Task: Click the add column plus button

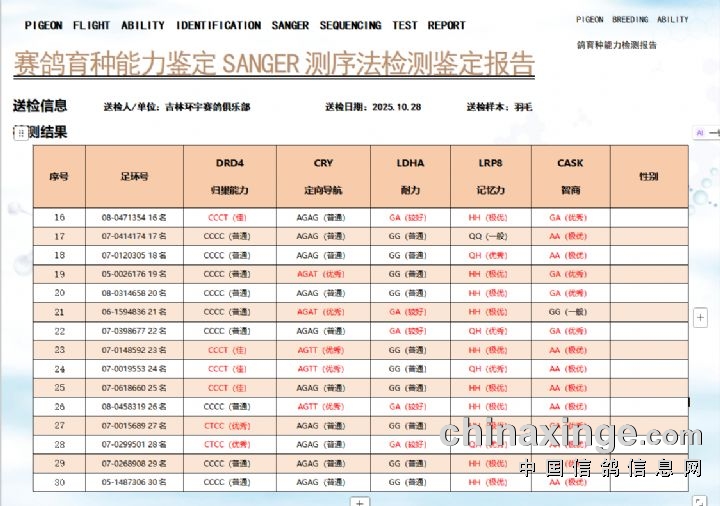Action: point(701,317)
